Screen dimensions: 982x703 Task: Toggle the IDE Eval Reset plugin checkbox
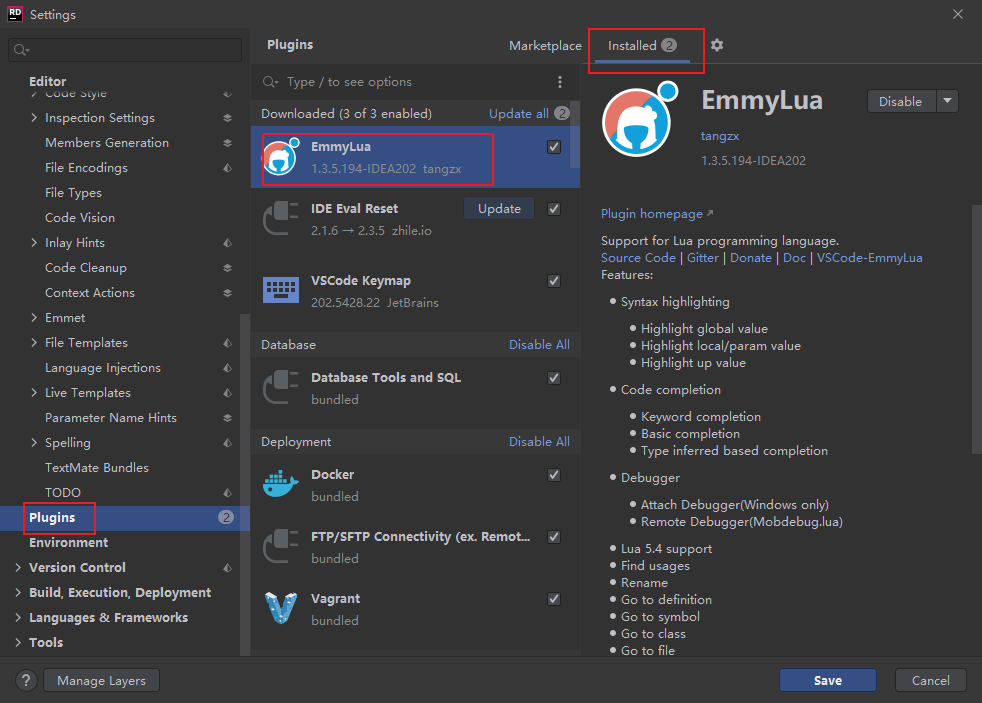click(554, 209)
